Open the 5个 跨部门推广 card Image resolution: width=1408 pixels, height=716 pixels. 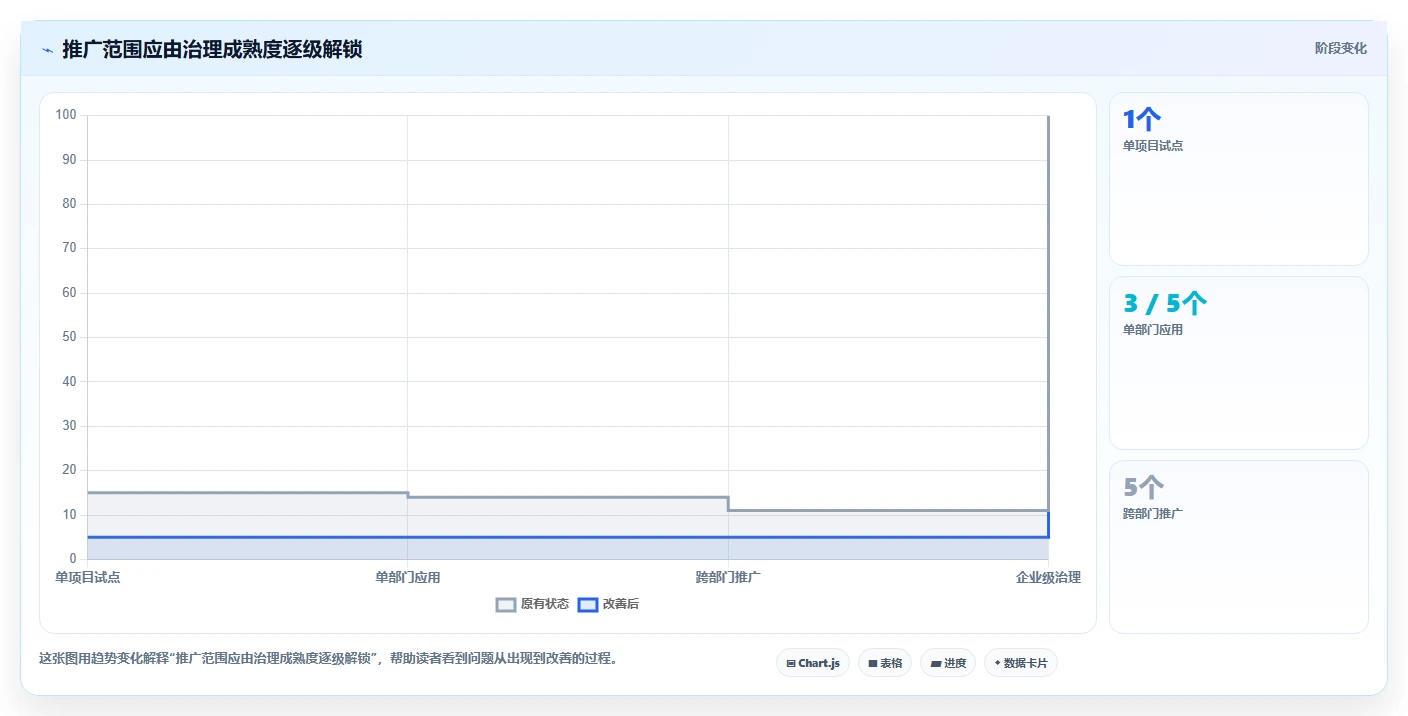tap(1239, 547)
